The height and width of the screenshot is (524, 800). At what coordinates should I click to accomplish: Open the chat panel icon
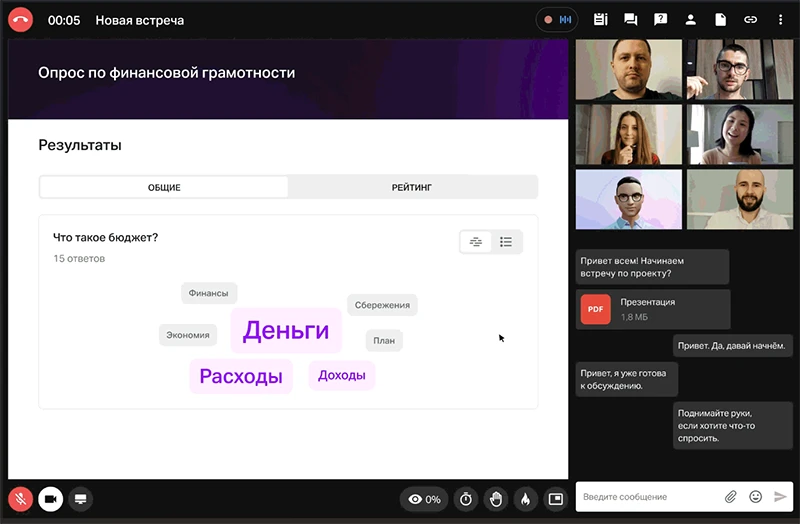point(631,20)
